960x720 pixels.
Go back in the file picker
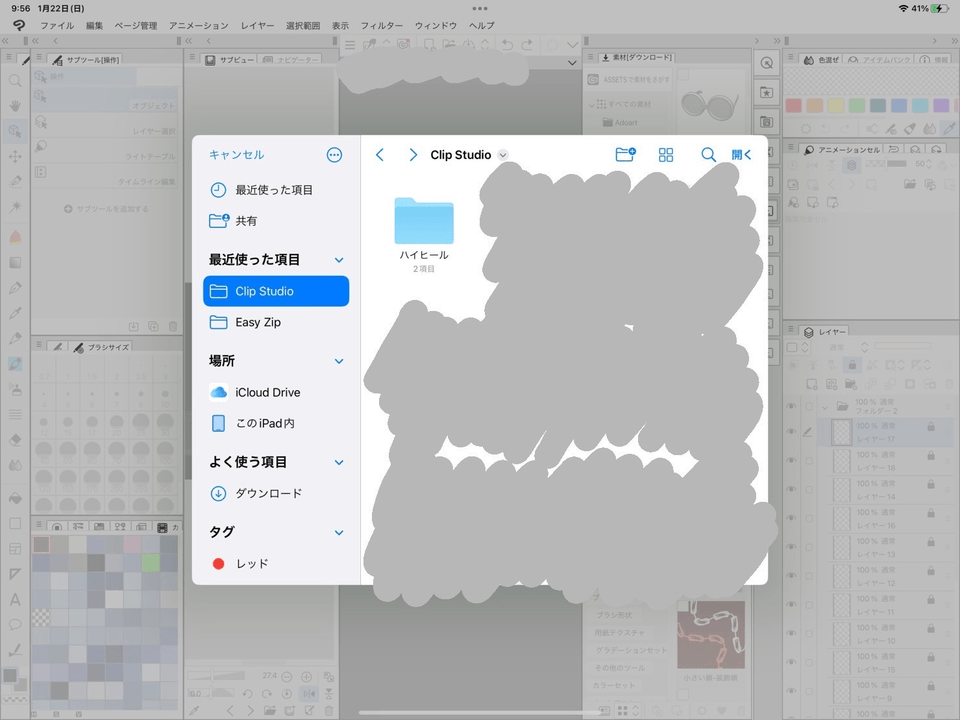click(380, 155)
